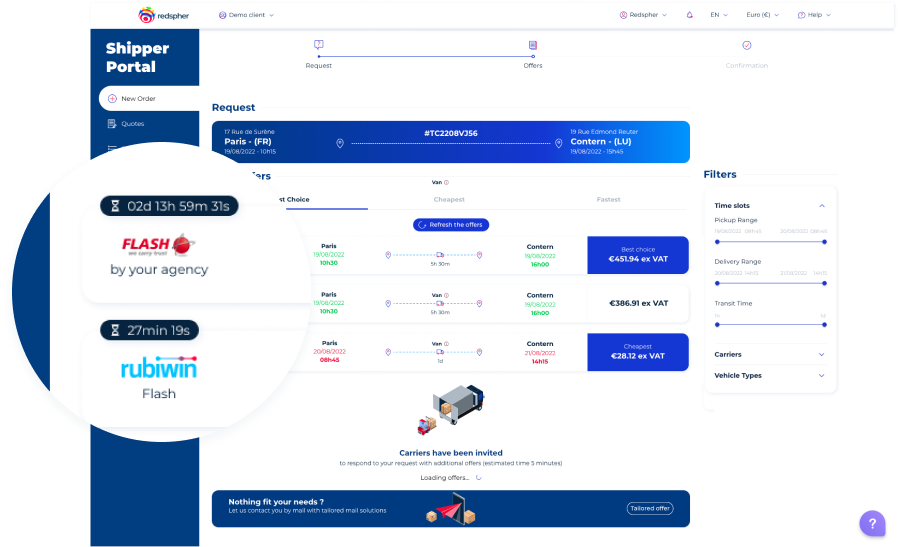The image size is (898, 547).
Task: Click Pickup Range slider right handle
Action: click(824, 242)
